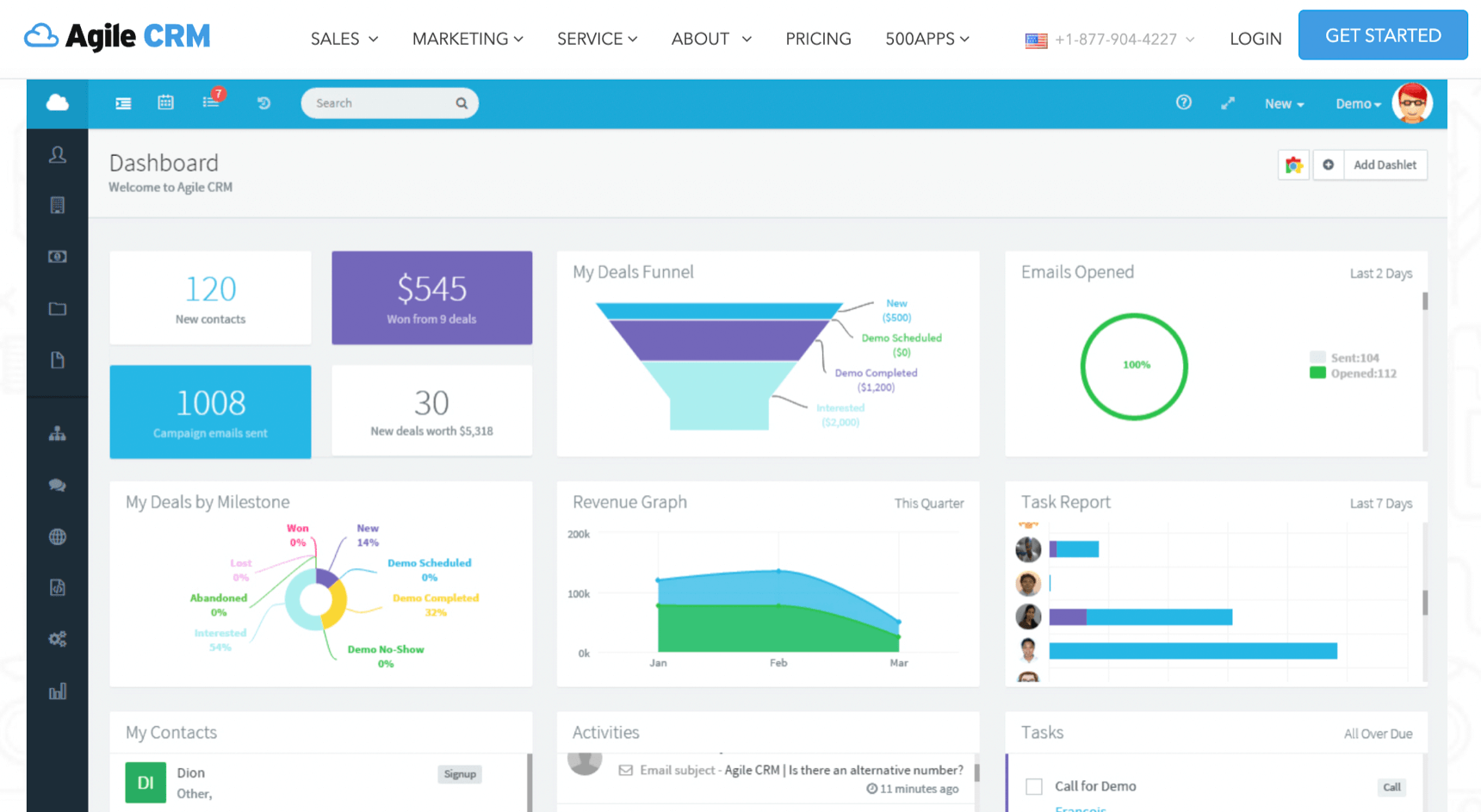Open the code document icon in sidebar
Image resolution: width=1481 pixels, height=812 pixels.
pyautogui.click(x=58, y=587)
